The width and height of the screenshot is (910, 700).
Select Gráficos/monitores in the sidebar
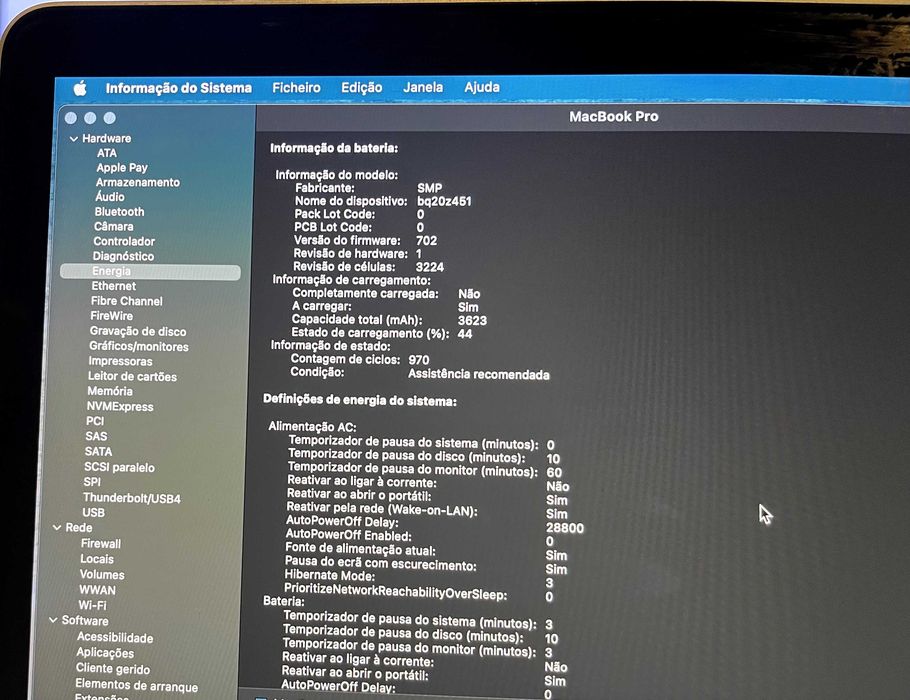(139, 347)
